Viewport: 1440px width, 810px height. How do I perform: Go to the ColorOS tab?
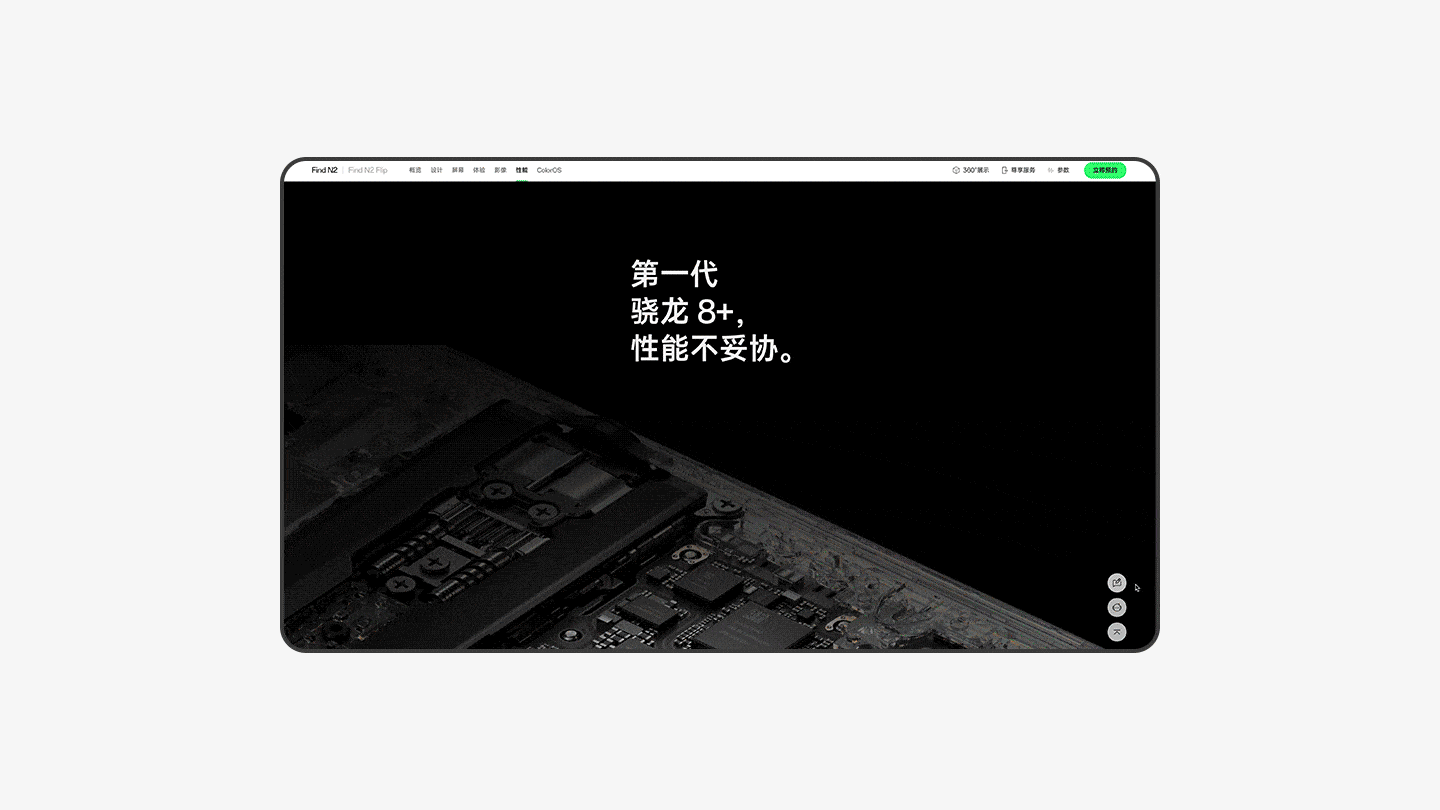click(549, 170)
